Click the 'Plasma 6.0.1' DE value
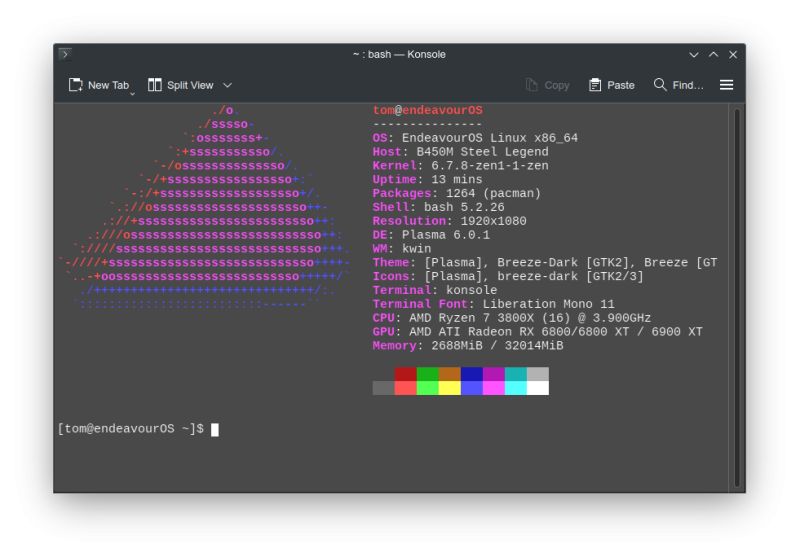This screenshot has height=557, width=800. [446, 235]
